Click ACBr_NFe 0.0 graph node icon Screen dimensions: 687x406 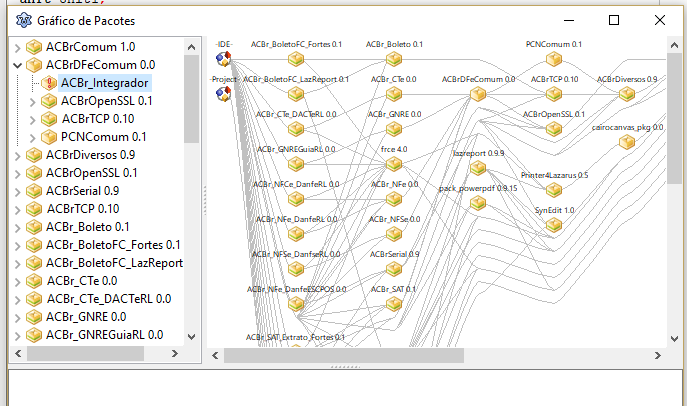pos(394,199)
